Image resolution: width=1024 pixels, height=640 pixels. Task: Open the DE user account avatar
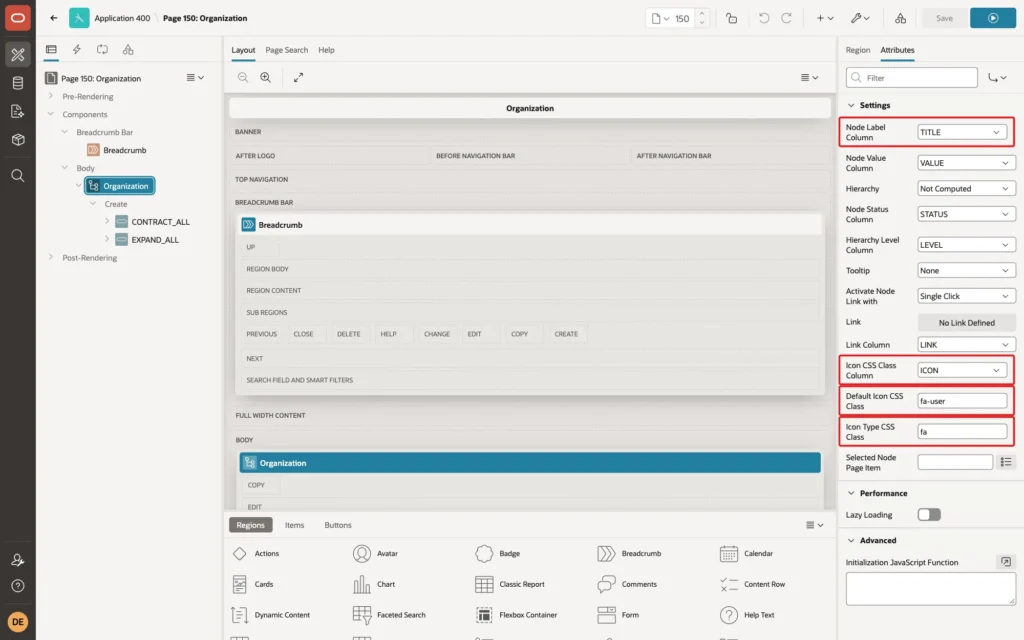(x=18, y=622)
